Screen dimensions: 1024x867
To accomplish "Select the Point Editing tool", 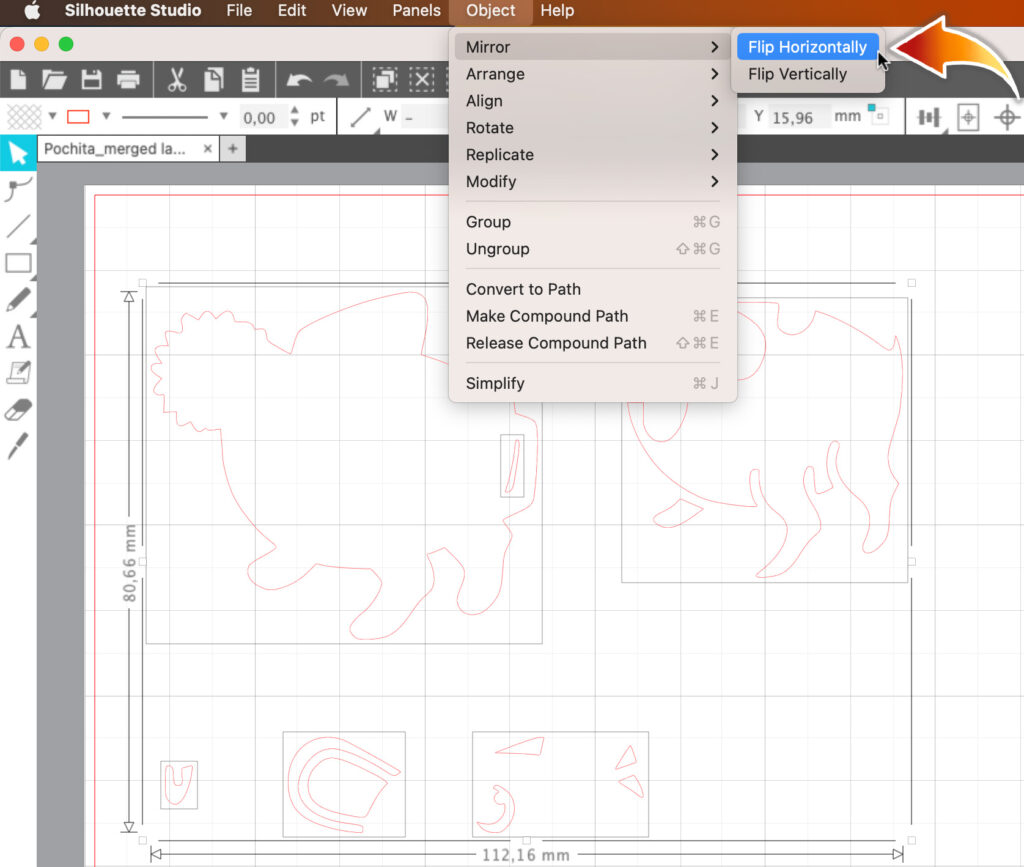I will (x=17, y=188).
